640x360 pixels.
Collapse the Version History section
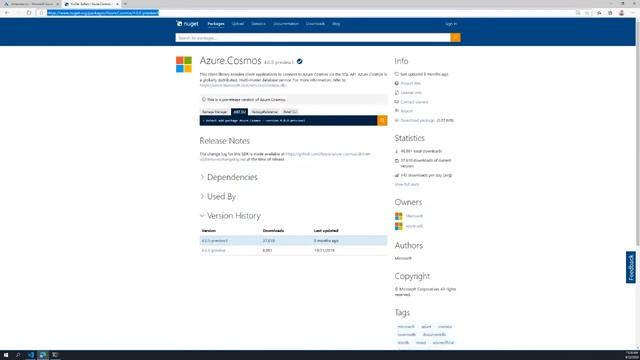pyautogui.click(x=231, y=216)
